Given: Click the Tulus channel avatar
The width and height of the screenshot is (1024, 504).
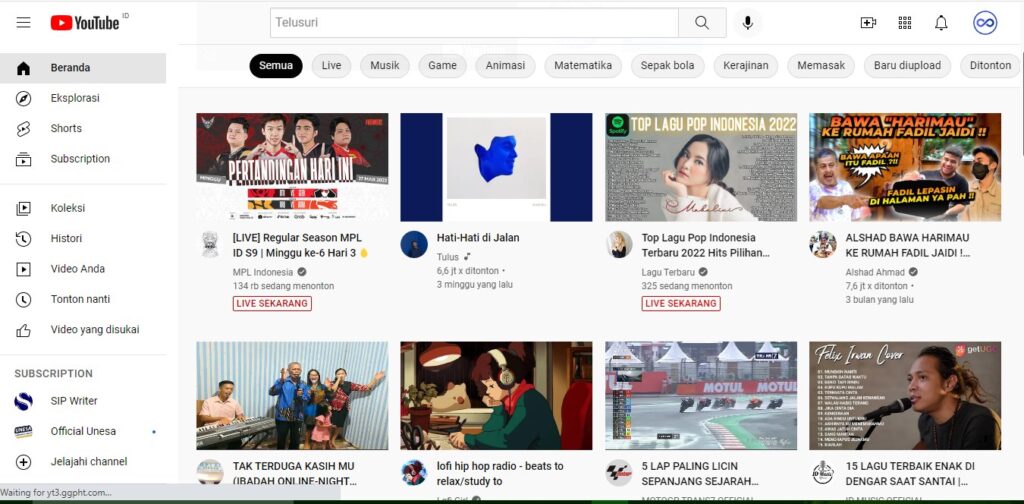Looking at the screenshot, I should 414,244.
